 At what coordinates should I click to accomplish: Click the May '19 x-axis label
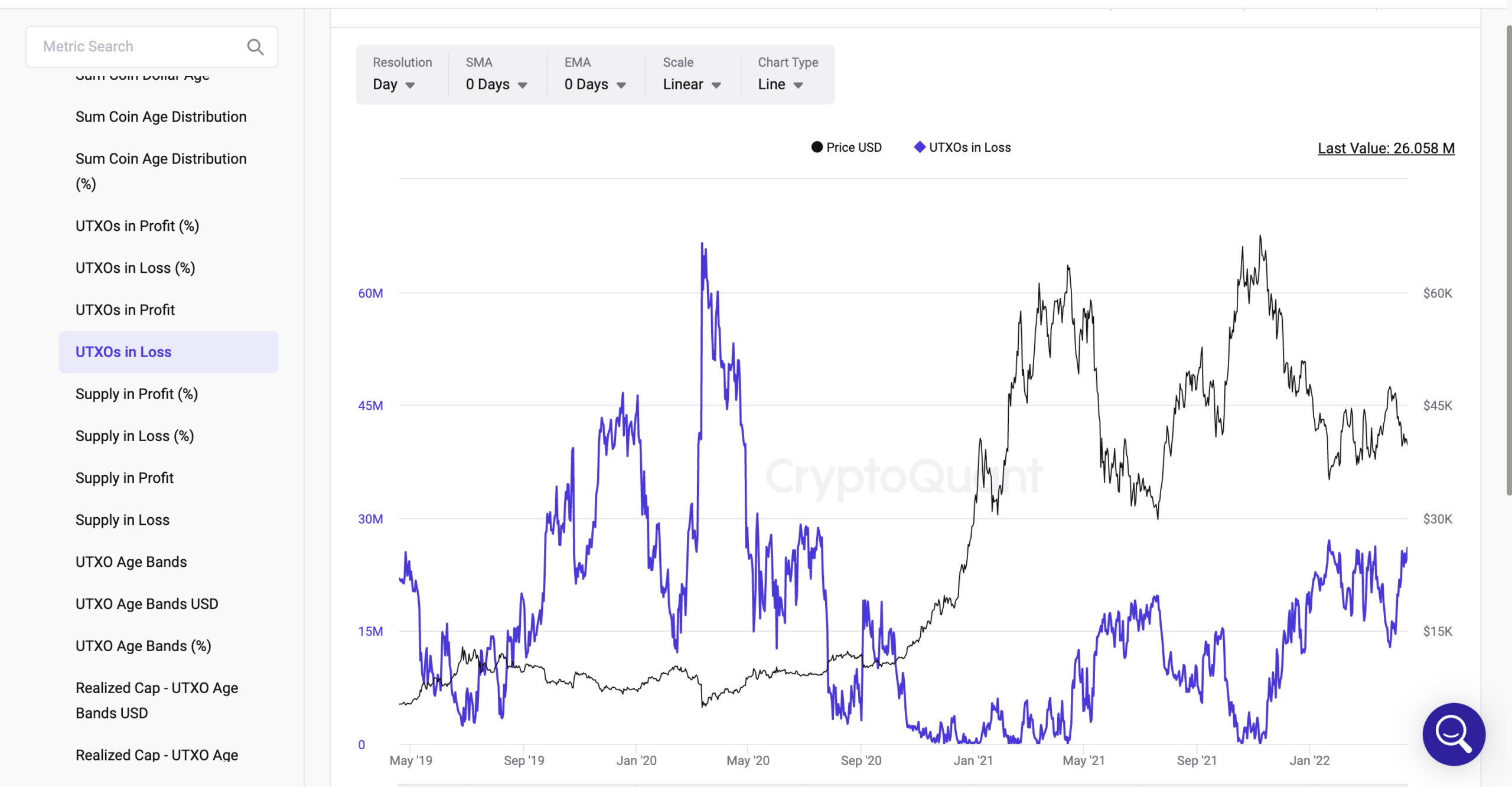(x=410, y=760)
